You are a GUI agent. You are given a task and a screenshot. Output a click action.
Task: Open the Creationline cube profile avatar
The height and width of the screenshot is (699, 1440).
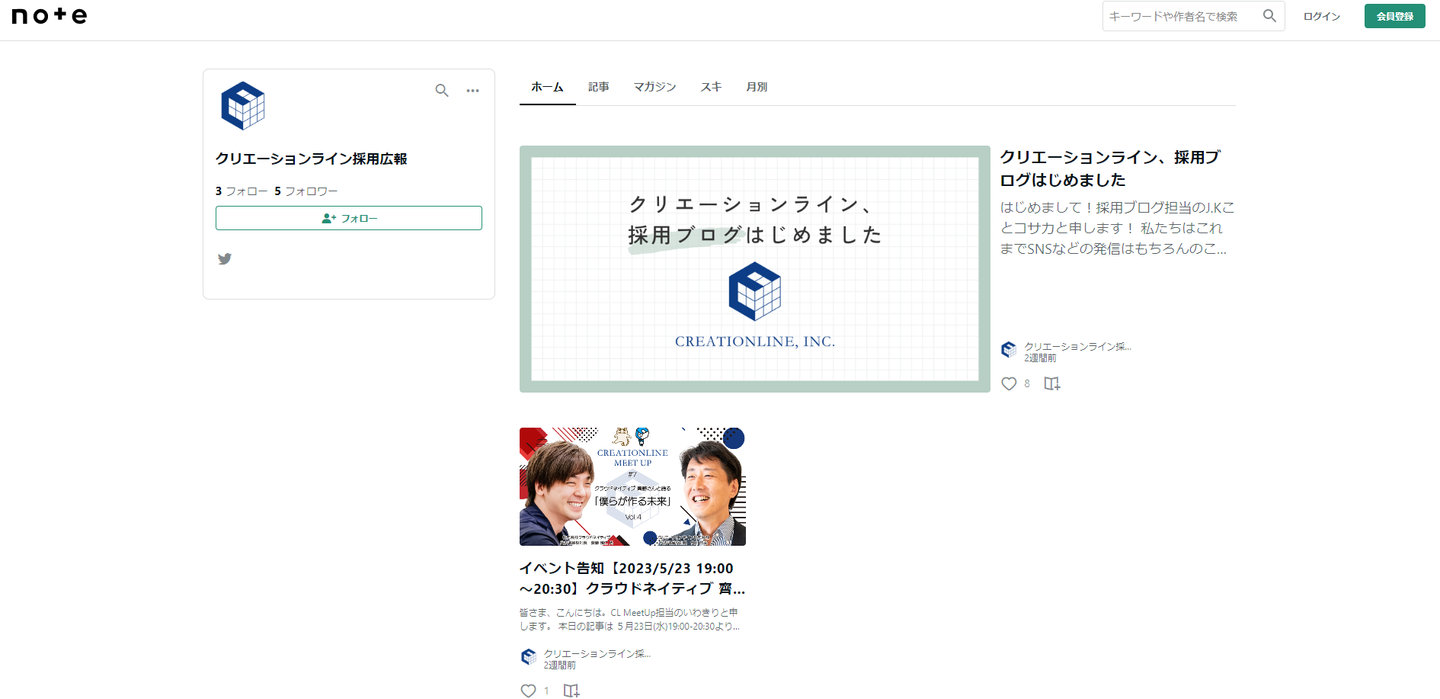pyautogui.click(x=242, y=106)
